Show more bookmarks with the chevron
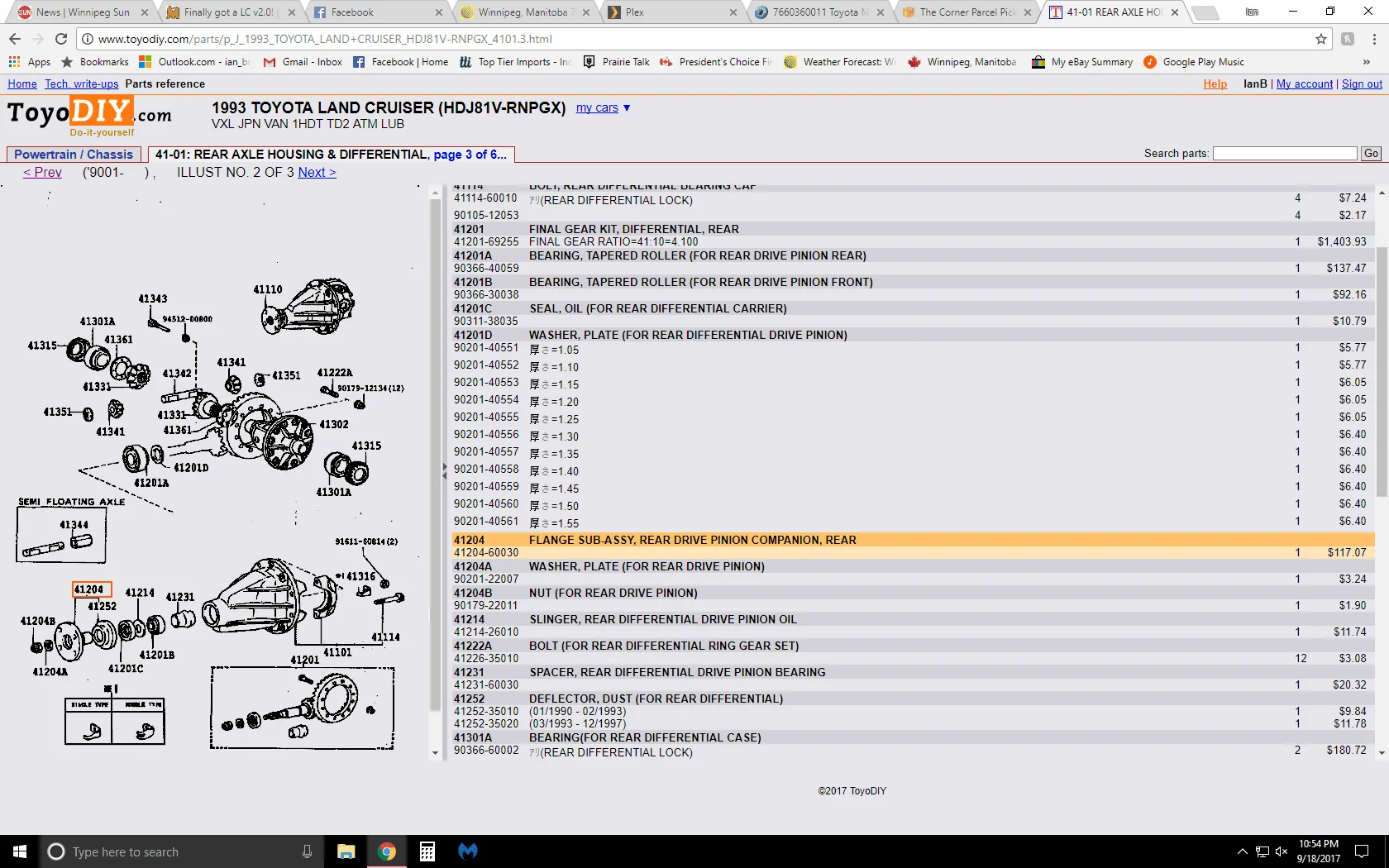The image size is (1389, 868). pos(1366,62)
